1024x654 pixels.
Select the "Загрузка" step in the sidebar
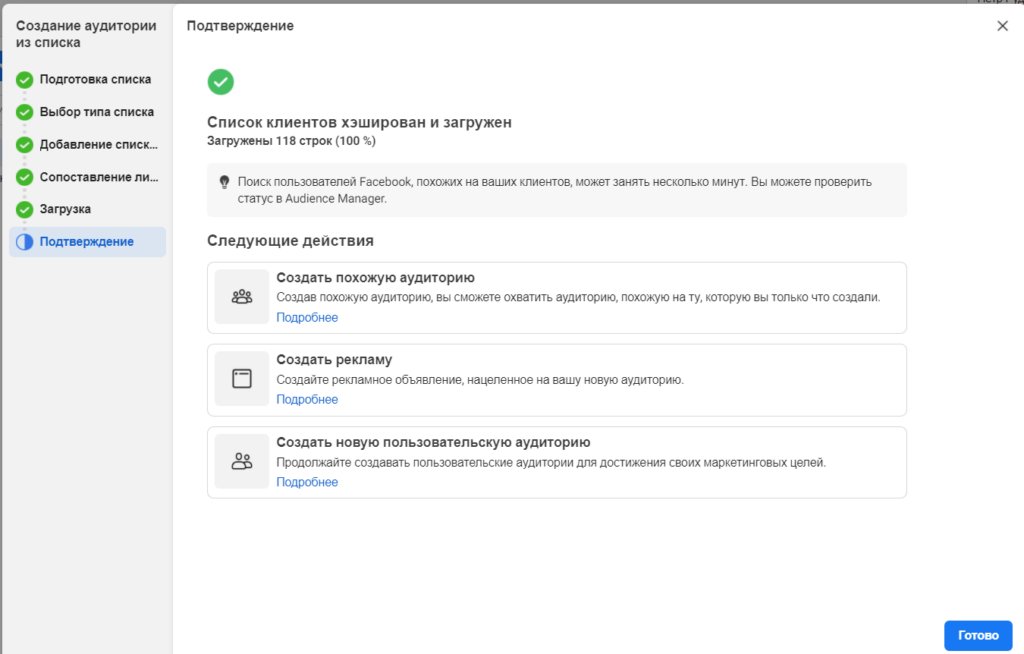pos(69,209)
